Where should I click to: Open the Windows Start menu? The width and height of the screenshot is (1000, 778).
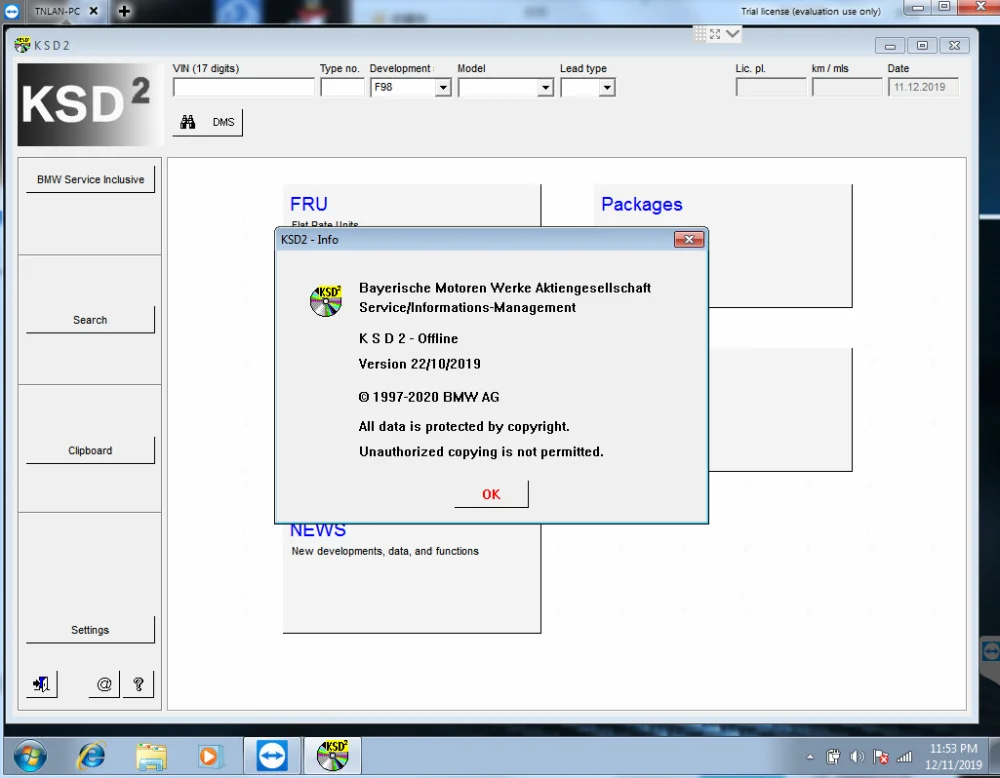pos(29,756)
